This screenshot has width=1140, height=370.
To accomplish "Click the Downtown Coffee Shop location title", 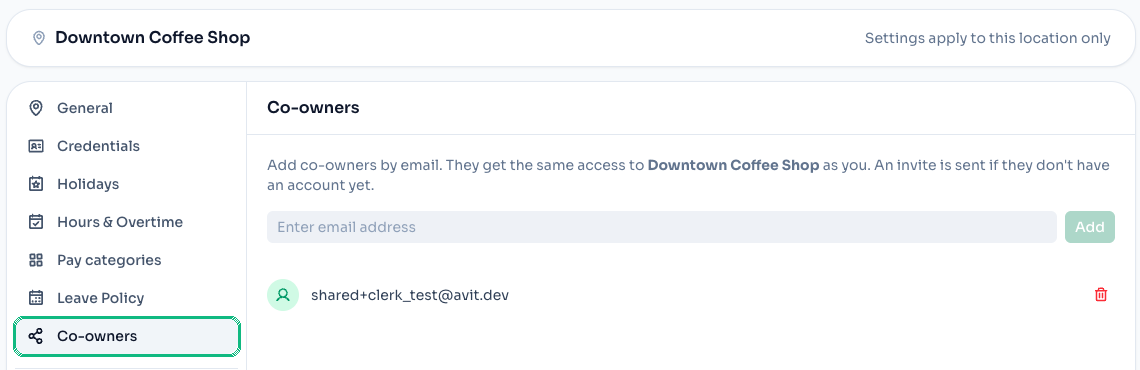I will 153,38.
